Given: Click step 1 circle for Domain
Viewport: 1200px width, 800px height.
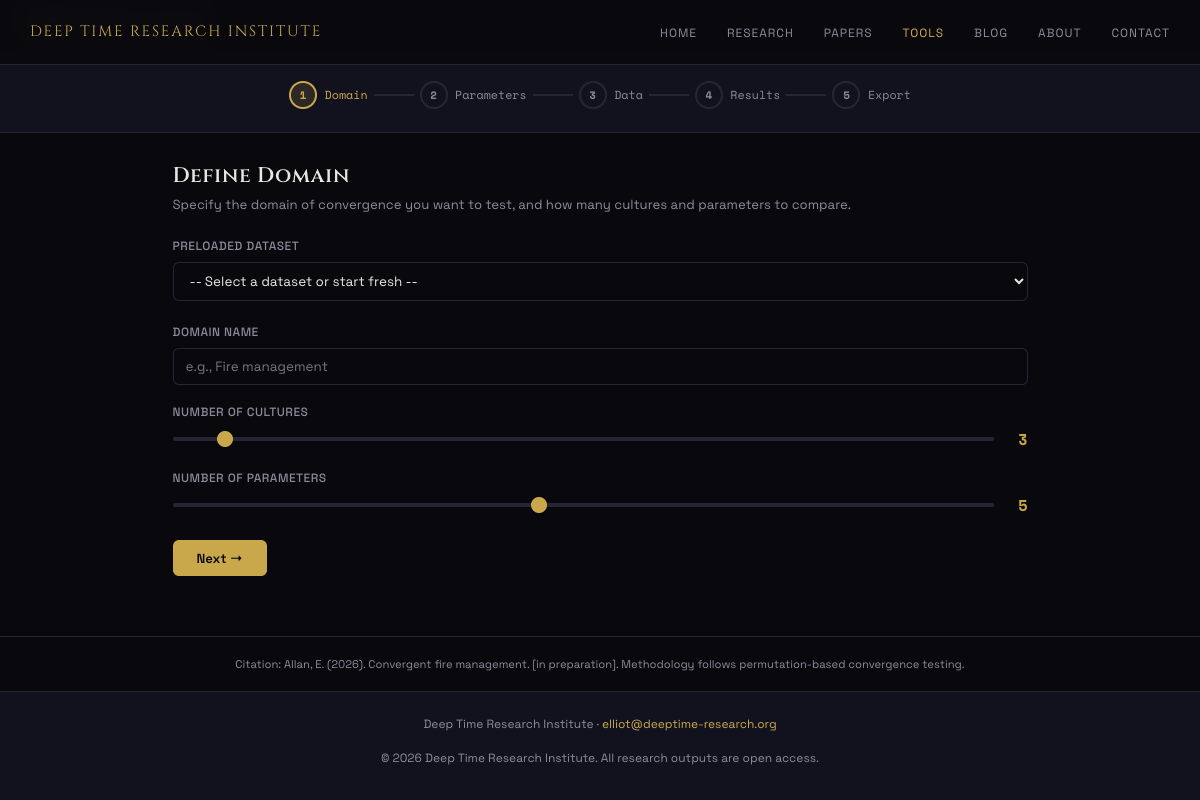Looking at the screenshot, I should (x=303, y=95).
